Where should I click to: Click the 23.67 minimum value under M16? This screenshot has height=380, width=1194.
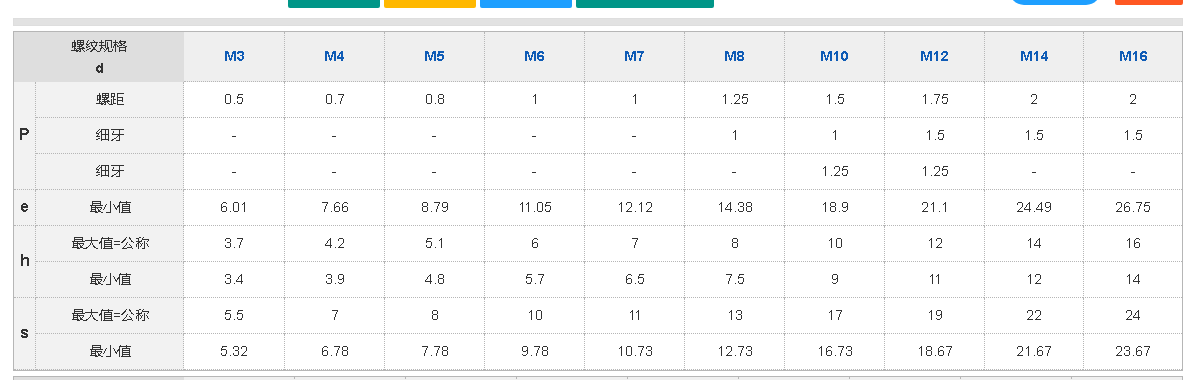click(1133, 351)
